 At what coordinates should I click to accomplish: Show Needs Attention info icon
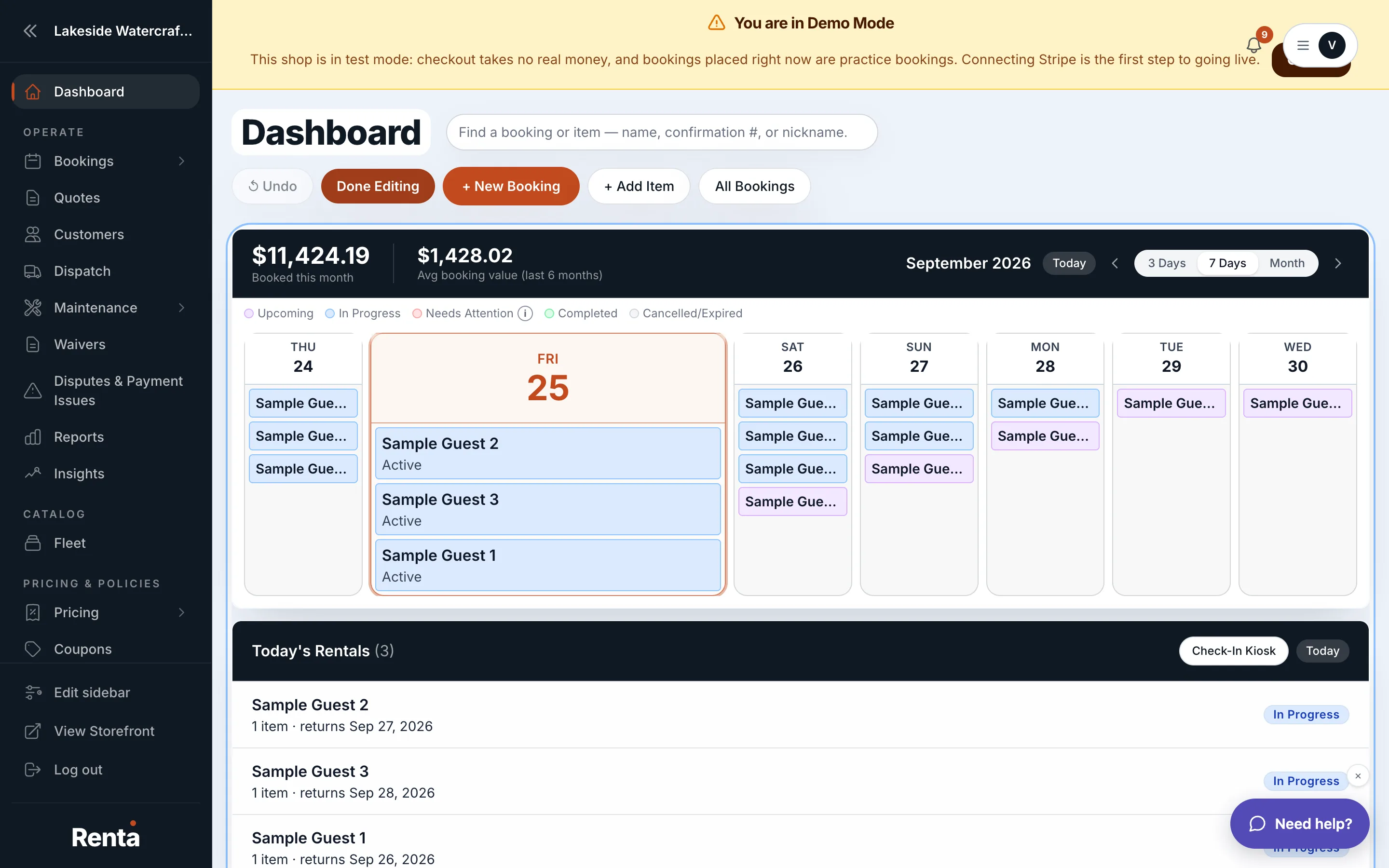525,313
